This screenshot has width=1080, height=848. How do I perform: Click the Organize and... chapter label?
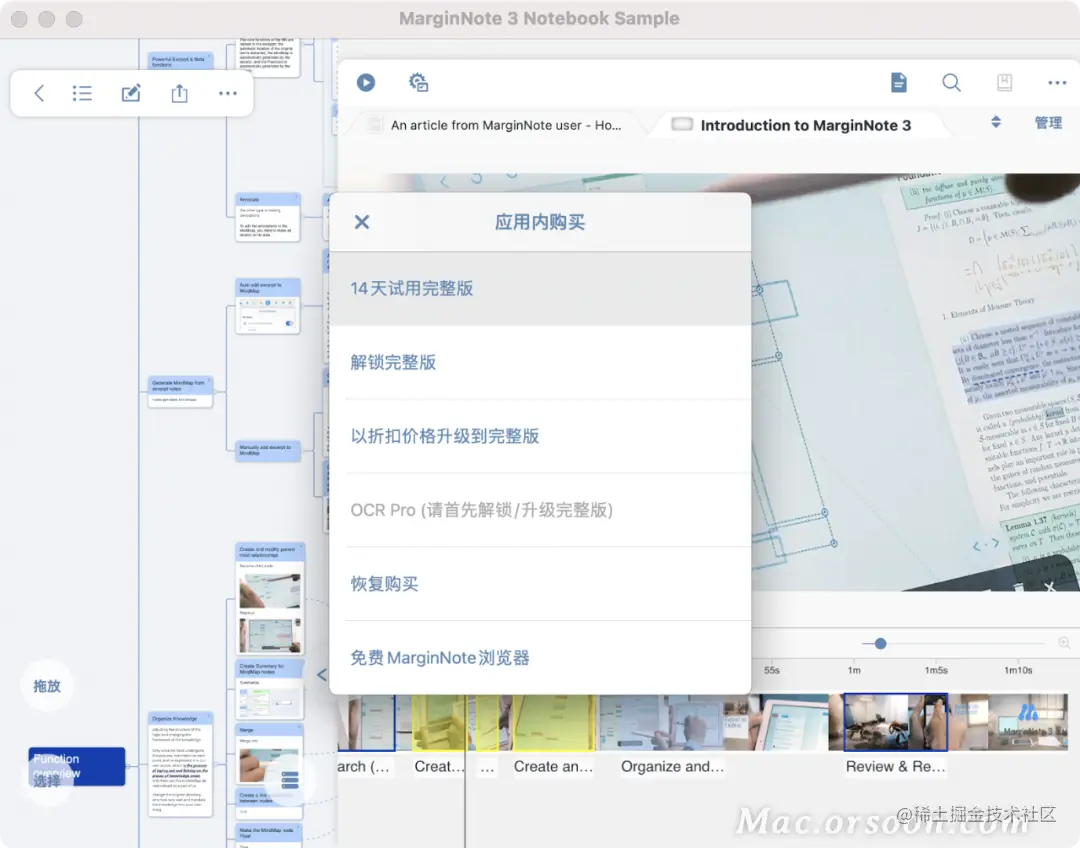pos(672,766)
